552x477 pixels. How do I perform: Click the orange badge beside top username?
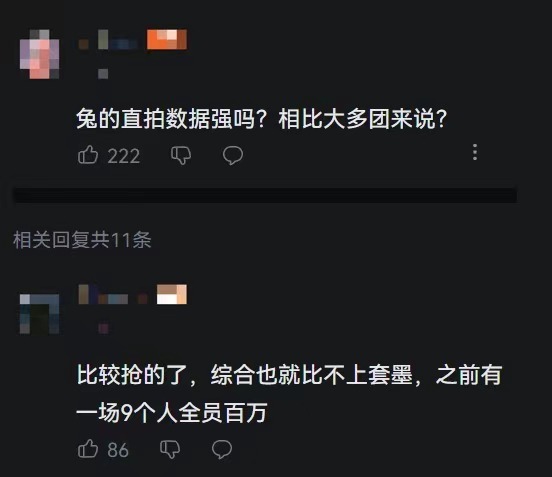click(167, 39)
